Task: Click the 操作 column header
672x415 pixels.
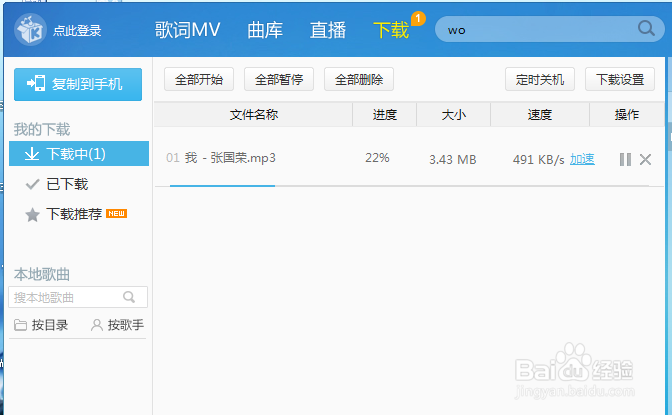Action: tap(627, 114)
